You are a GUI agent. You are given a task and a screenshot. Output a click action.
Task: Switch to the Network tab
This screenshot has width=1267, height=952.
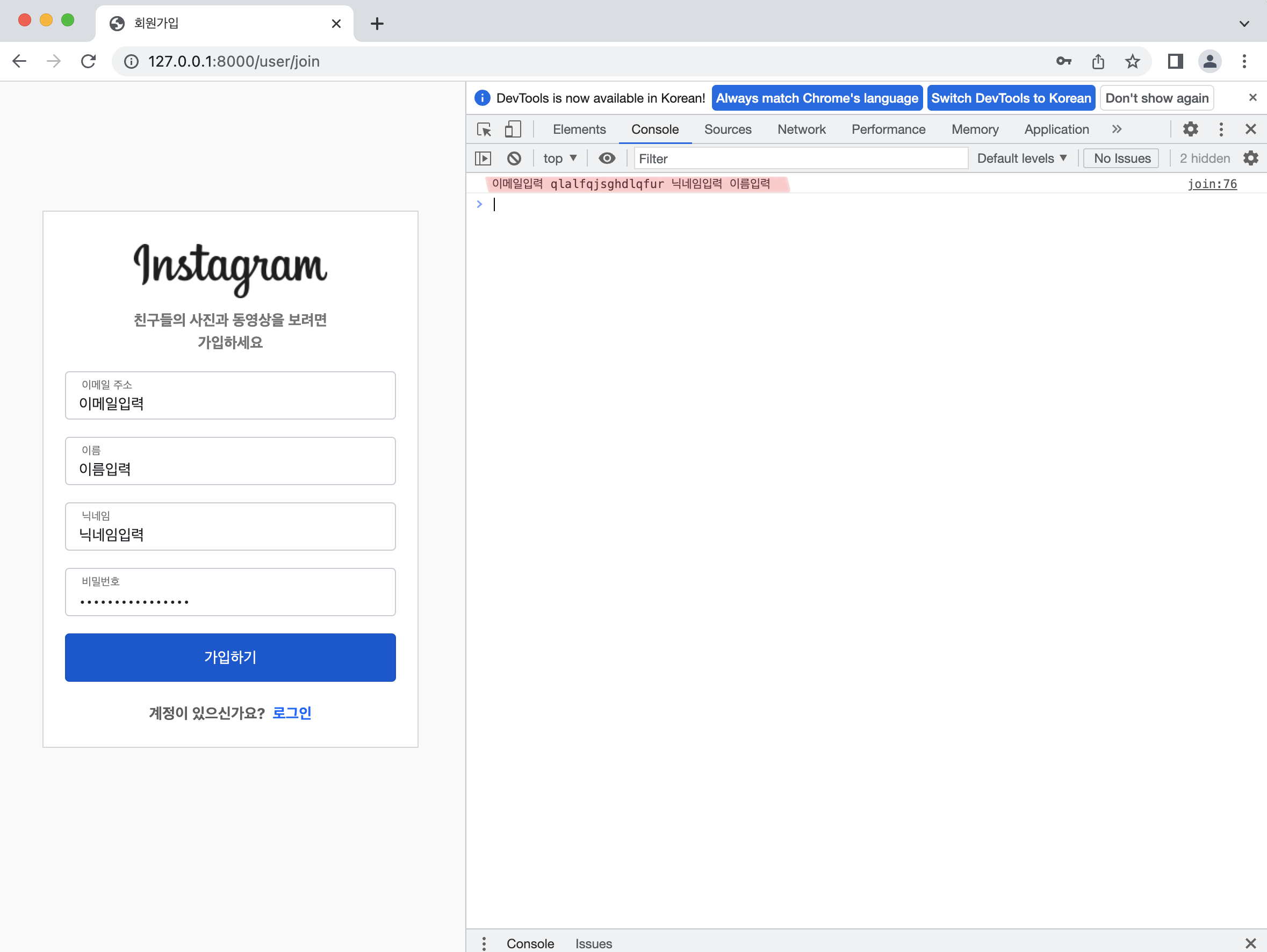coord(801,129)
